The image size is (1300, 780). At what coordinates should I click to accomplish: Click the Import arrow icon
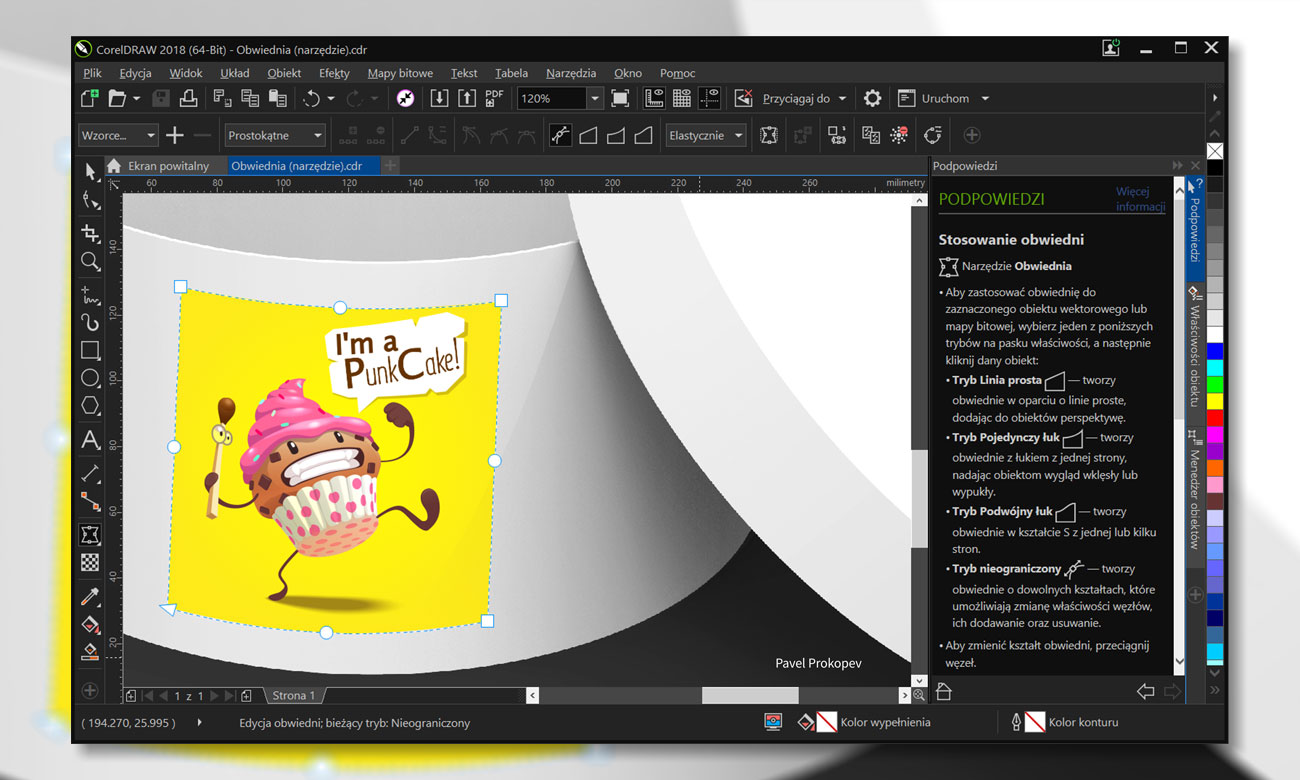coord(439,98)
